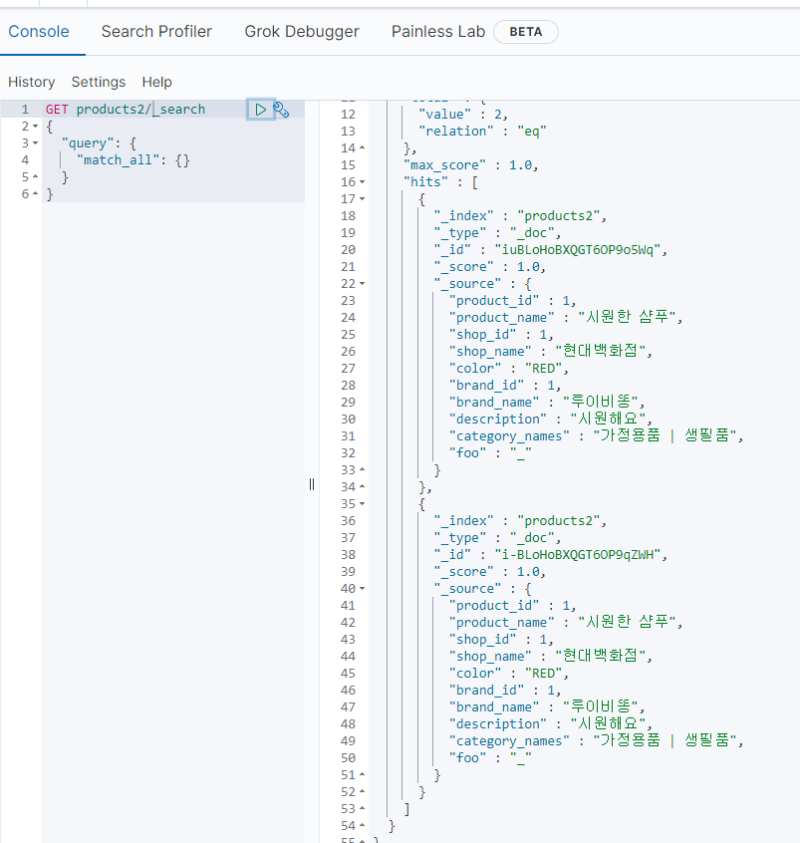This screenshot has height=843, width=800.
Task: Switch to the Painless Lab tab
Action: point(438,31)
